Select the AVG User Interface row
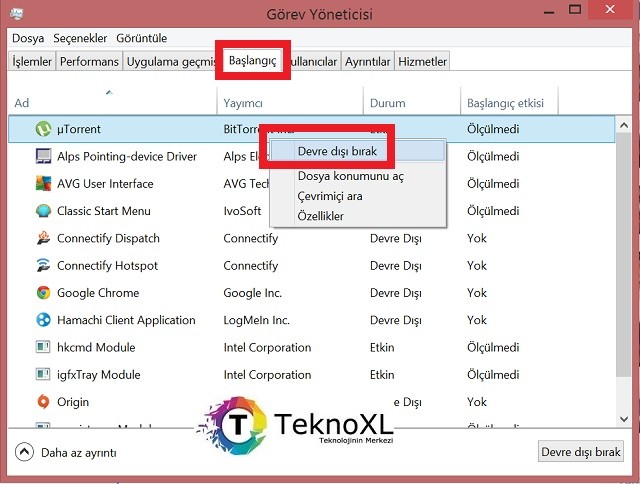The width and height of the screenshot is (640, 484). (x=312, y=184)
